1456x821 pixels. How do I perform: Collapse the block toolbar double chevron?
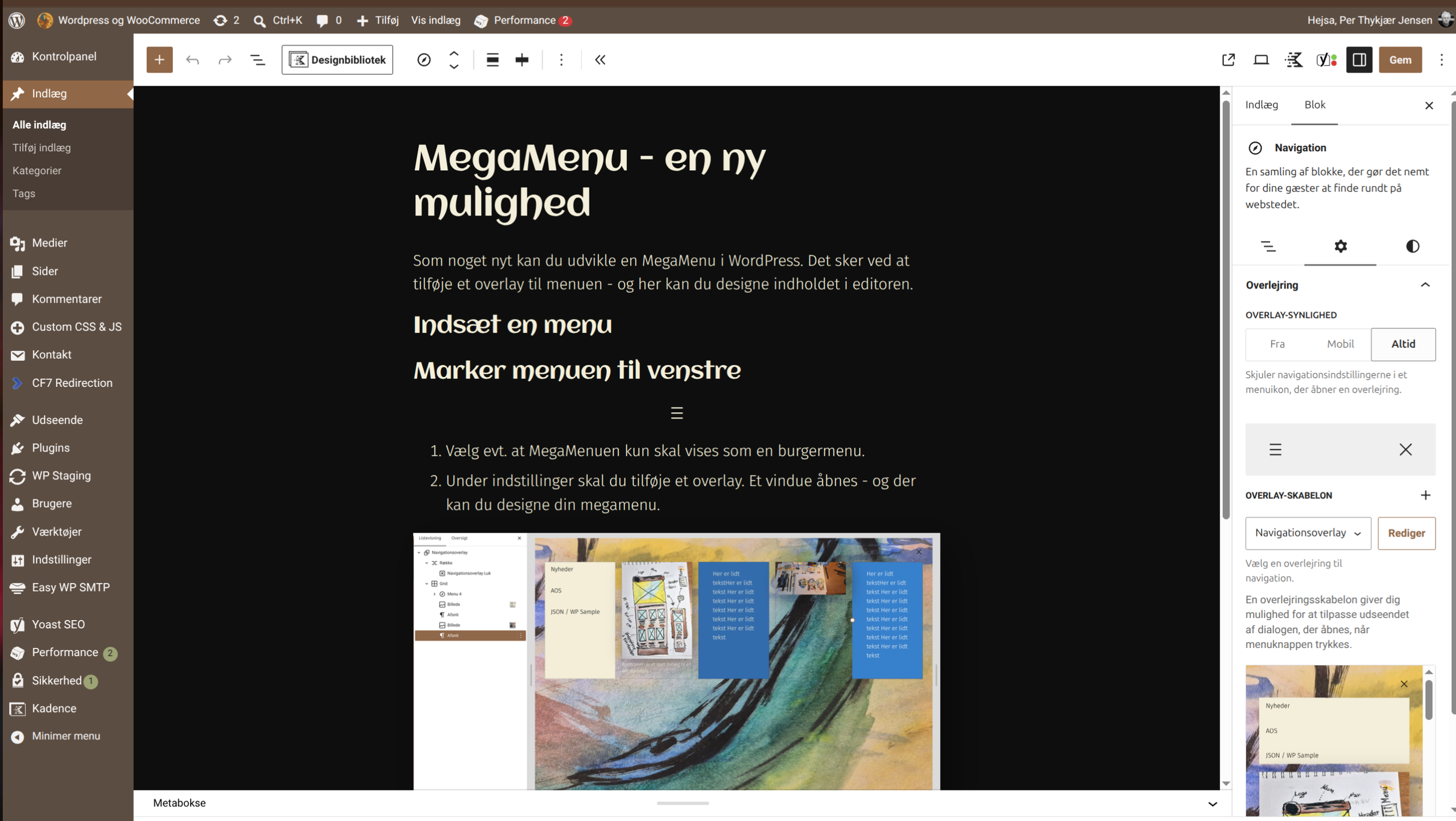click(x=600, y=60)
